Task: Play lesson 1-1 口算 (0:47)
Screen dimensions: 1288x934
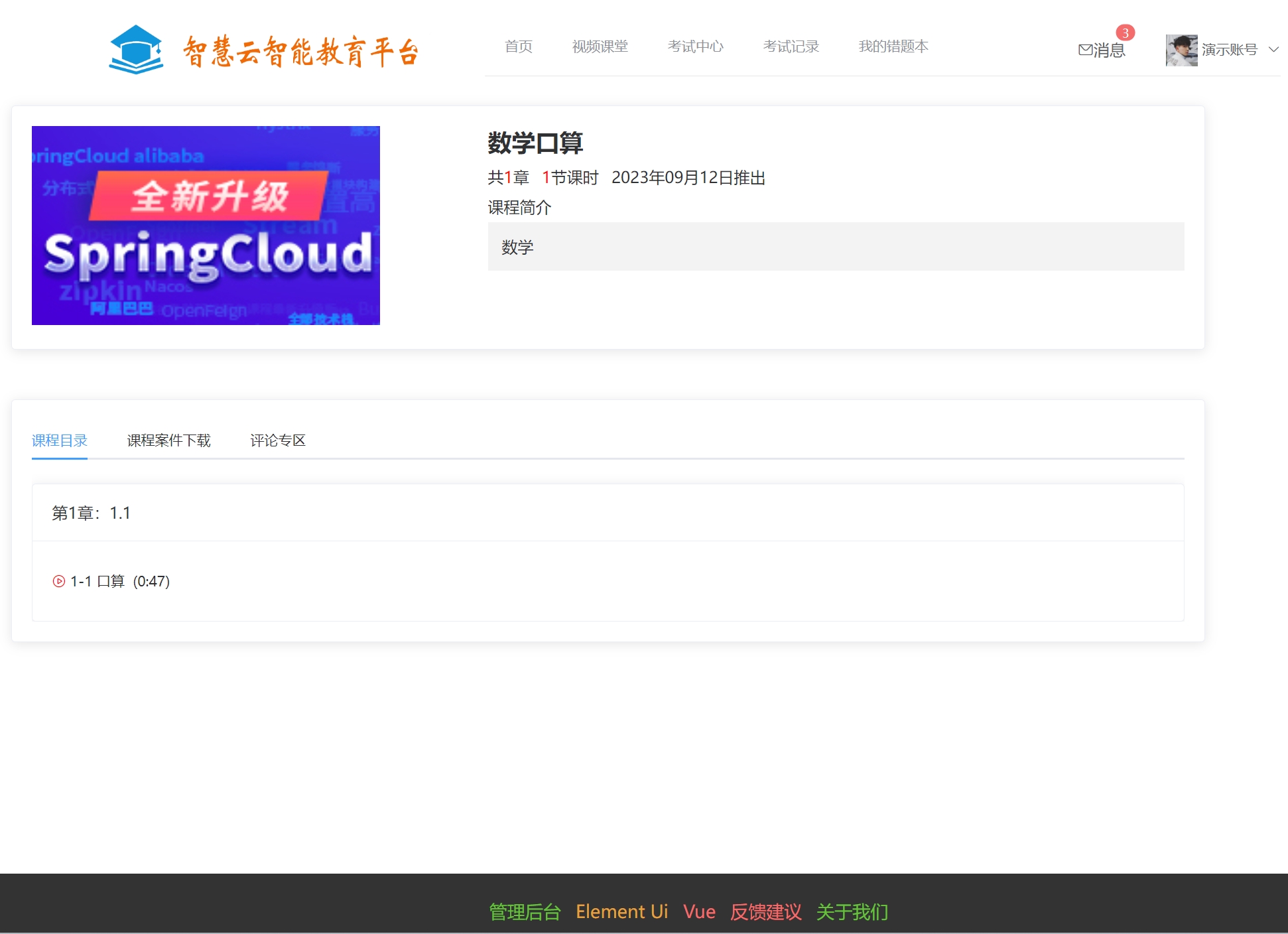Action: click(x=120, y=581)
